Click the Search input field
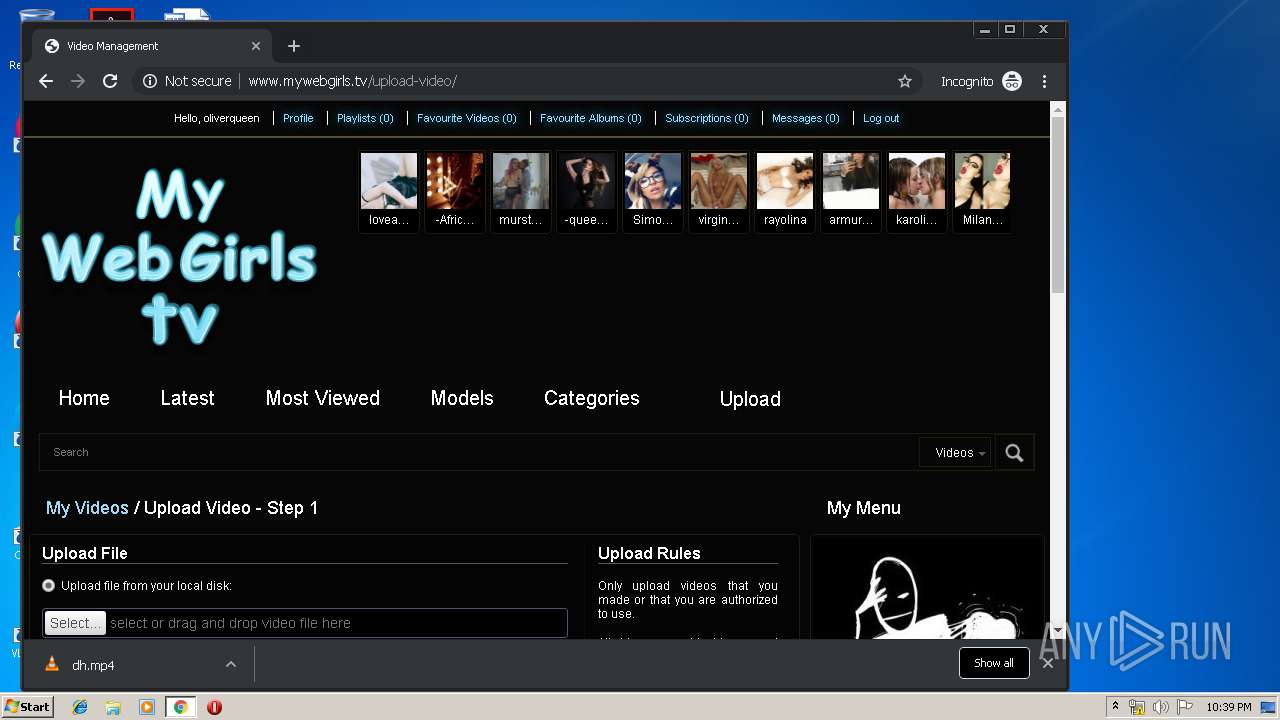This screenshot has height=720, width=1280. (479, 453)
